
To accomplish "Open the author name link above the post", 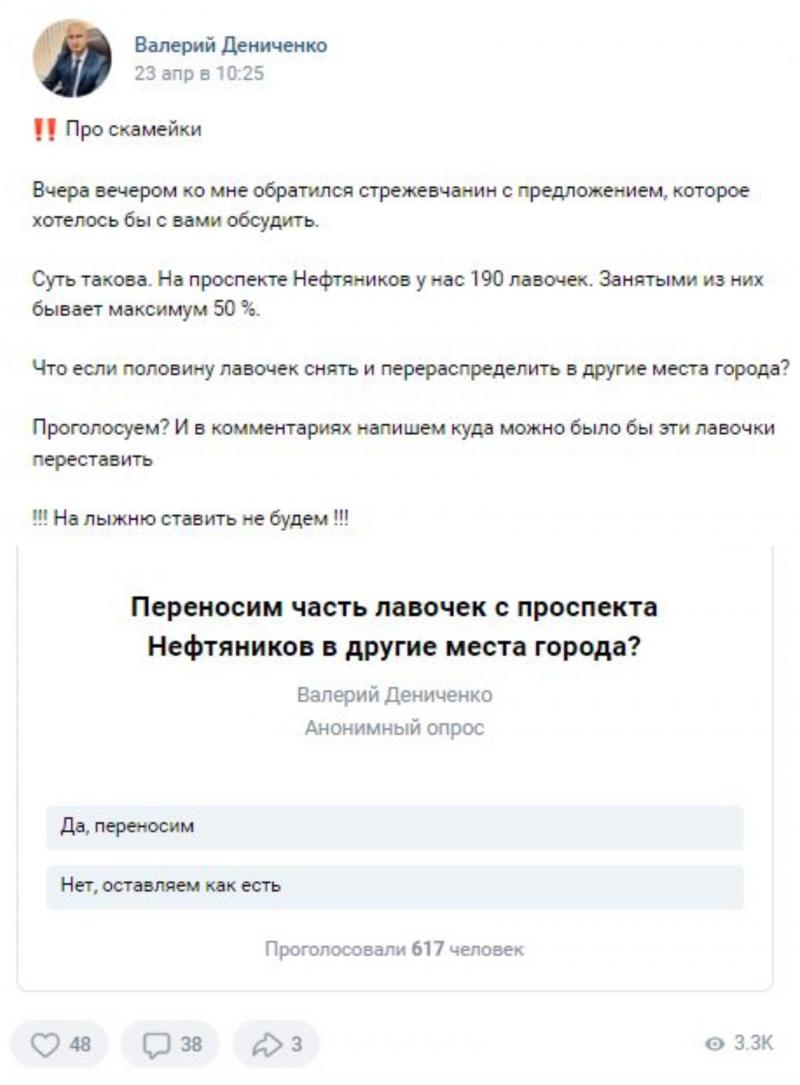I will 230,46.
